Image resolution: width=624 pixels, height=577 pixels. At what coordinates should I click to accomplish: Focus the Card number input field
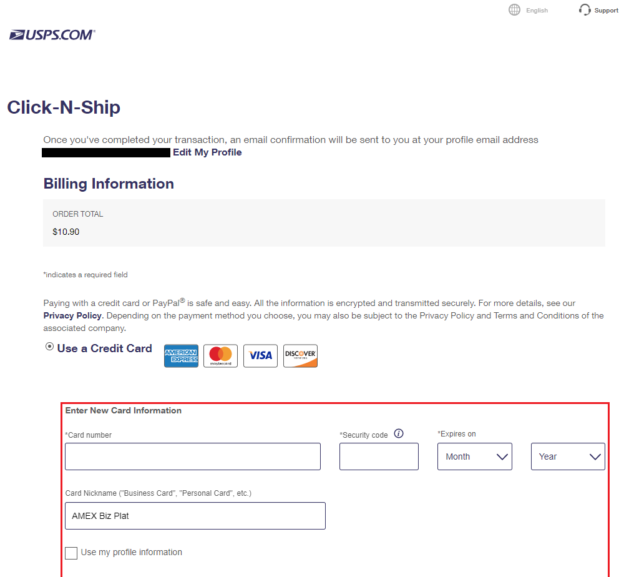click(193, 456)
